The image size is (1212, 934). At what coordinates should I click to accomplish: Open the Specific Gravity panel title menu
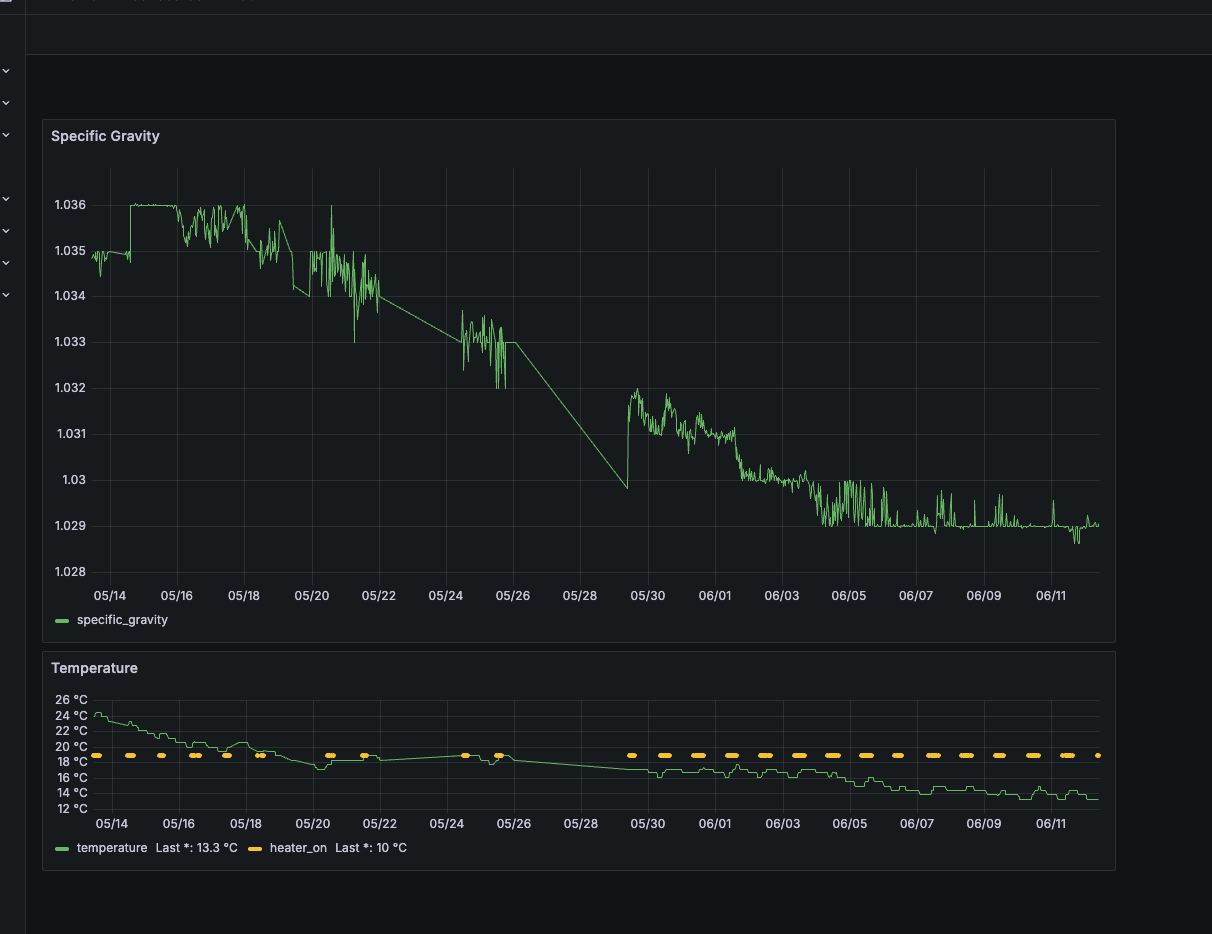[105, 136]
